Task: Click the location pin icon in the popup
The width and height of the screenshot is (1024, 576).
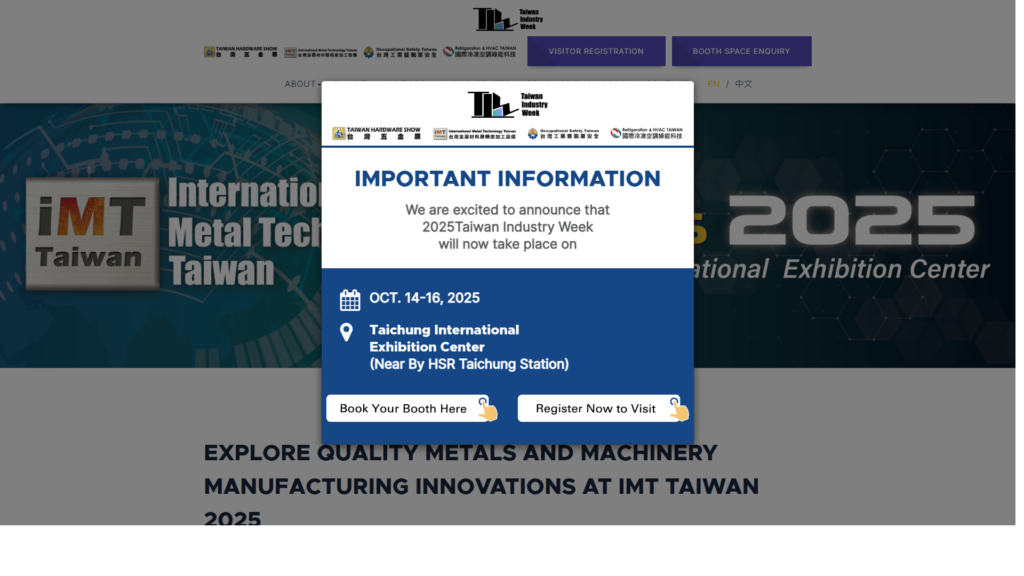Action: click(x=347, y=332)
